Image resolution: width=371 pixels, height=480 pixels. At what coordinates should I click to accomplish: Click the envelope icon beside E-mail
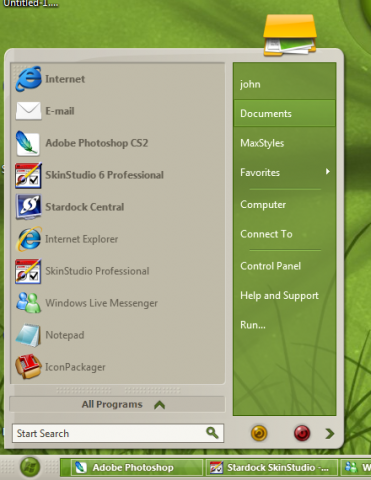tap(28, 111)
